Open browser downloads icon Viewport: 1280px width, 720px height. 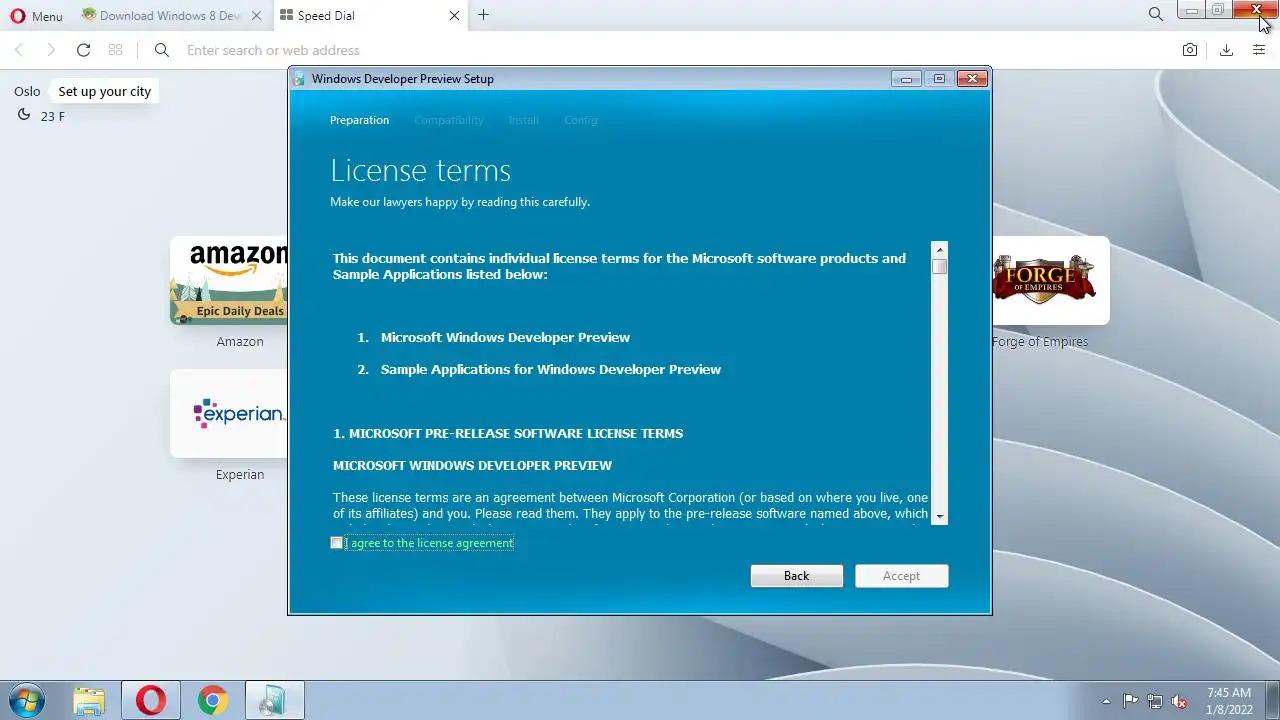(x=1226, y=50)
